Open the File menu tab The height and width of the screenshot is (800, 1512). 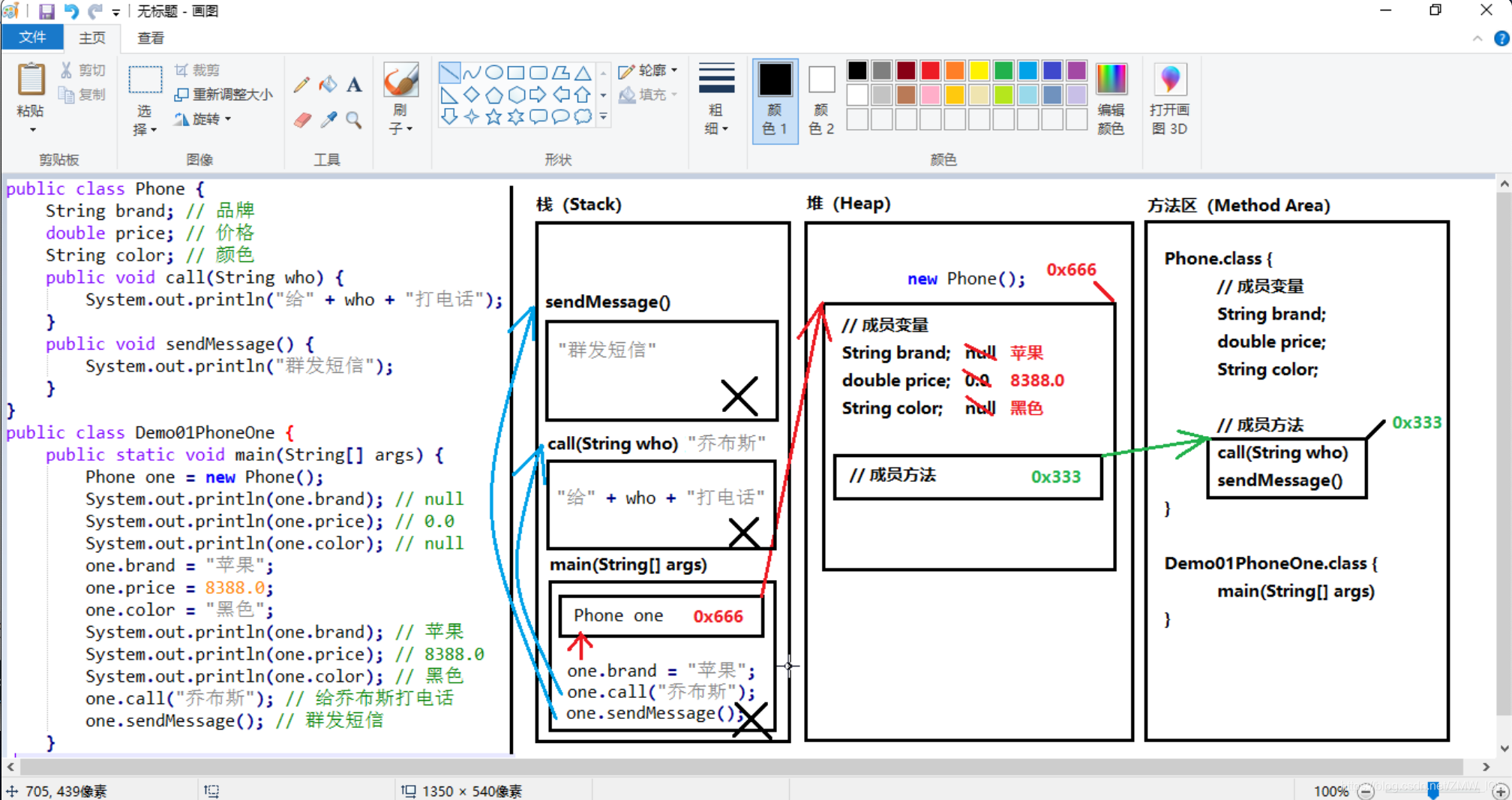tap(32, 38)
